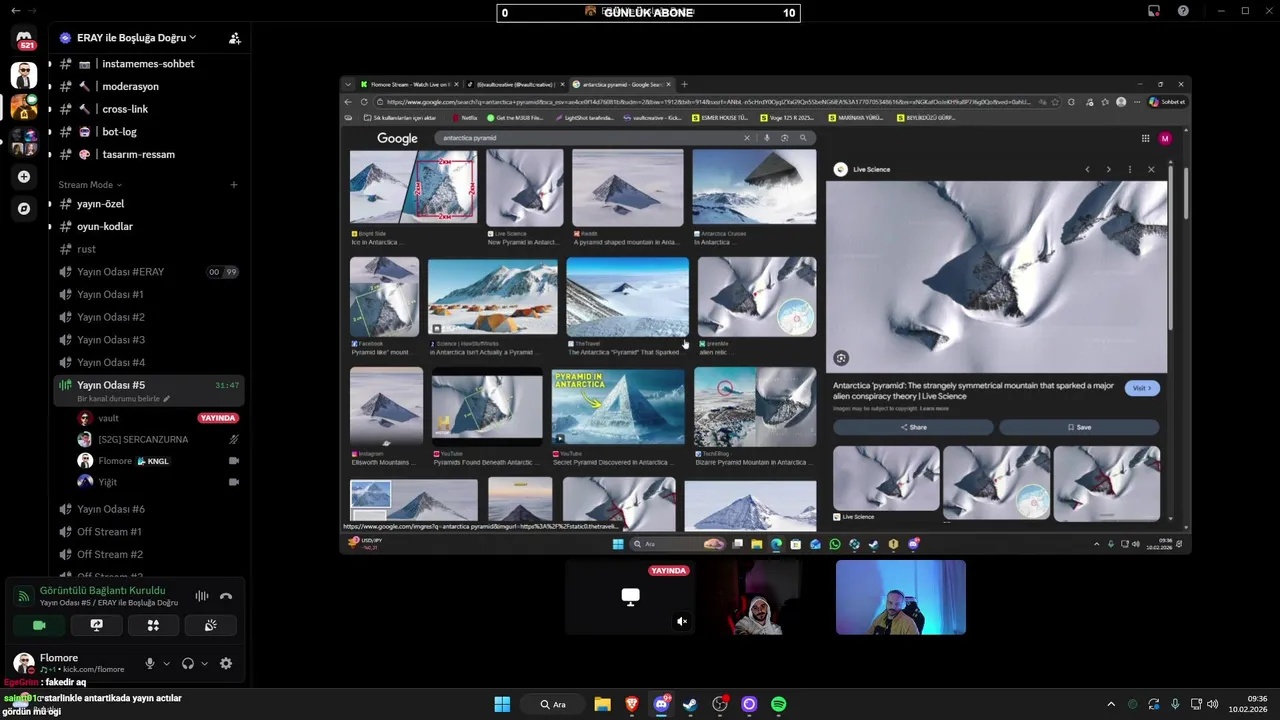Open voice connection details 'Görüntülü Bağlantı Kuruldu'
This screenshot has width=1280, height=720.
[102, 591]
